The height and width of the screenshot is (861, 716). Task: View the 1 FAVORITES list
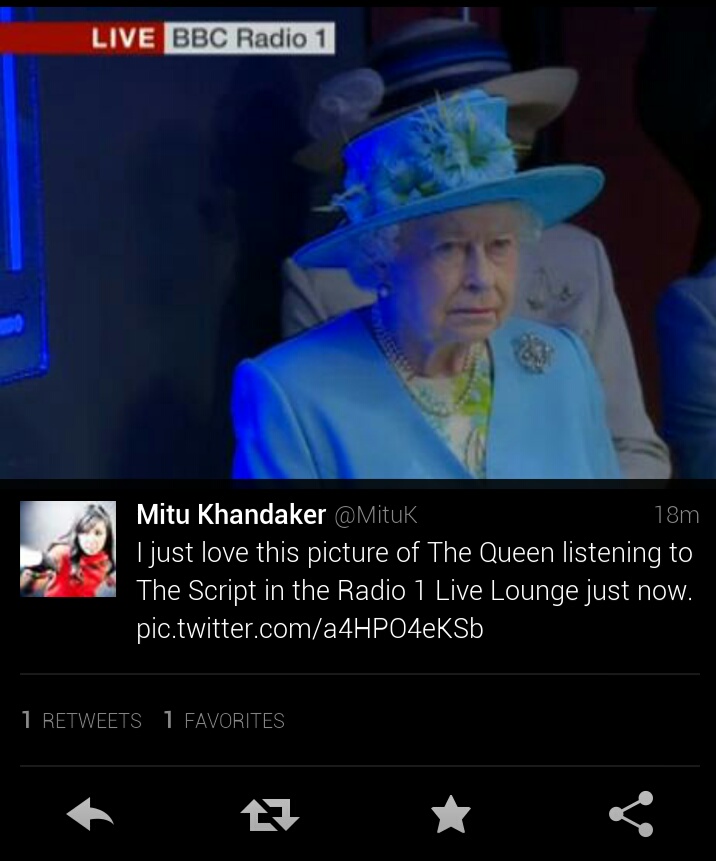click(x=224, y=720)
